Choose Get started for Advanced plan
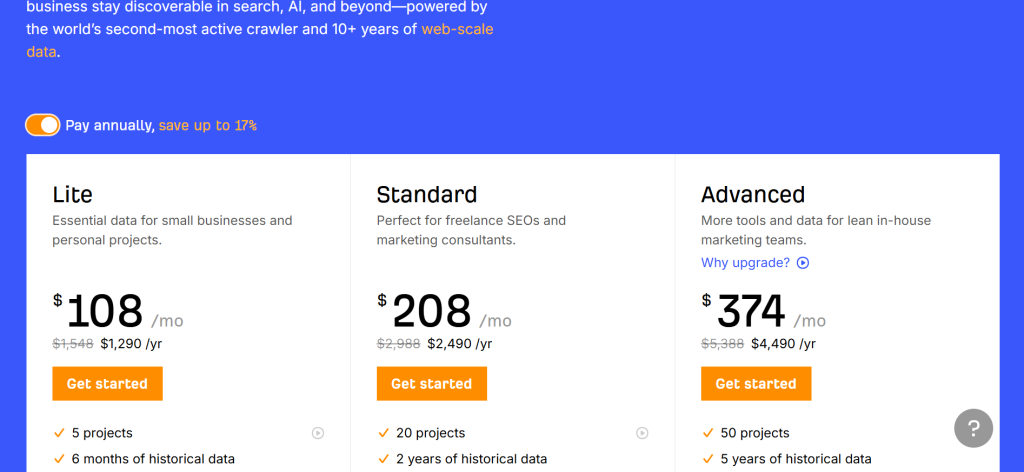 pos(755,384)
